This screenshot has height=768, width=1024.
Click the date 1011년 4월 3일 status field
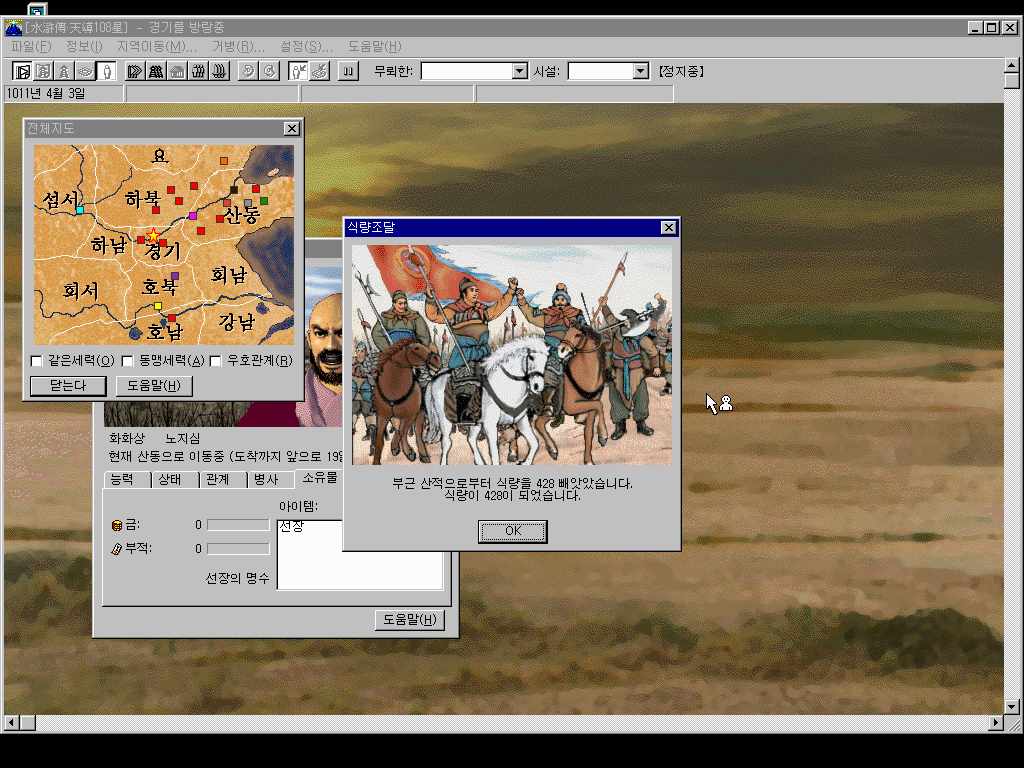64,94
